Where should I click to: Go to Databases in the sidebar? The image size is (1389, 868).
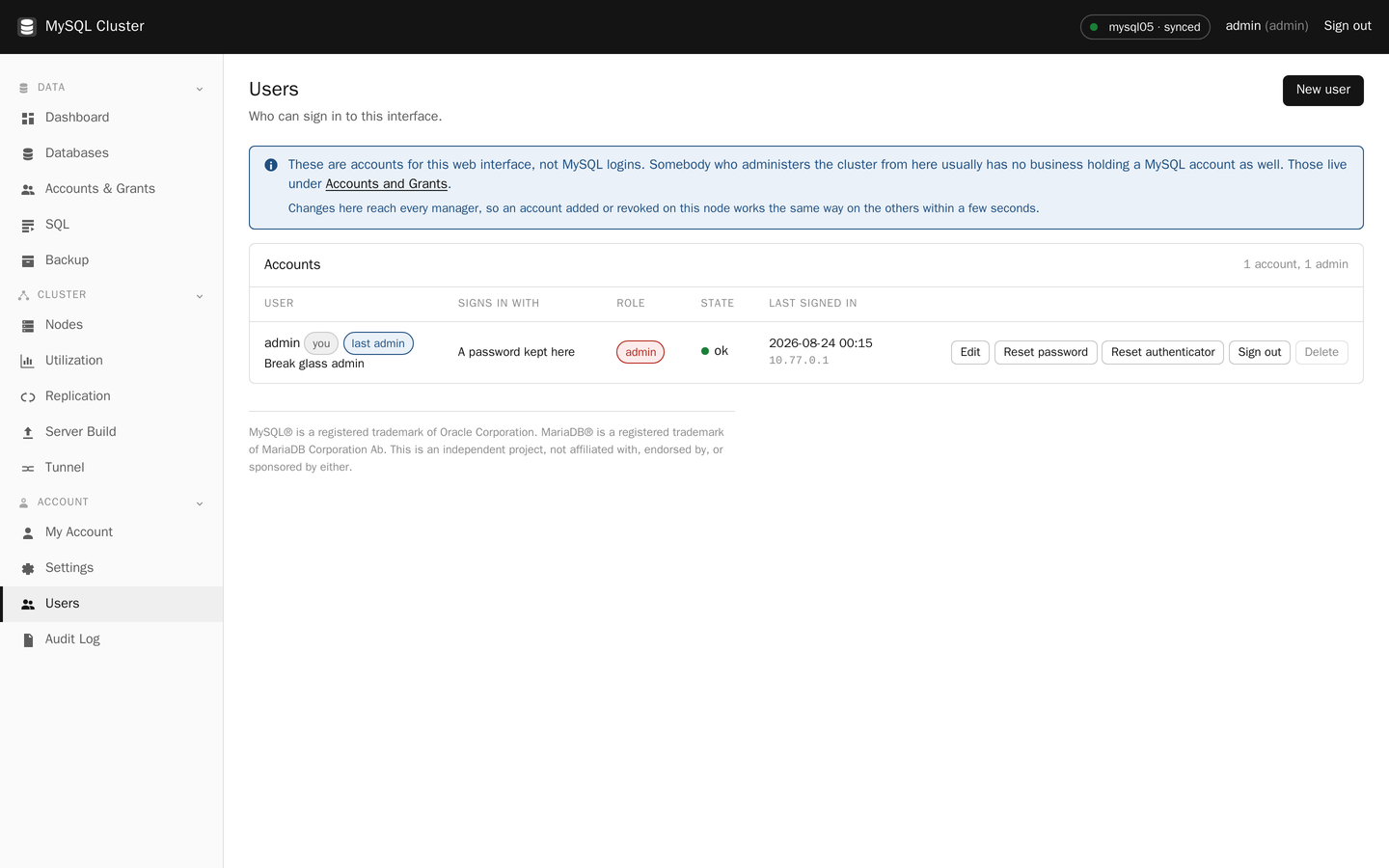[x=111, y=153]
